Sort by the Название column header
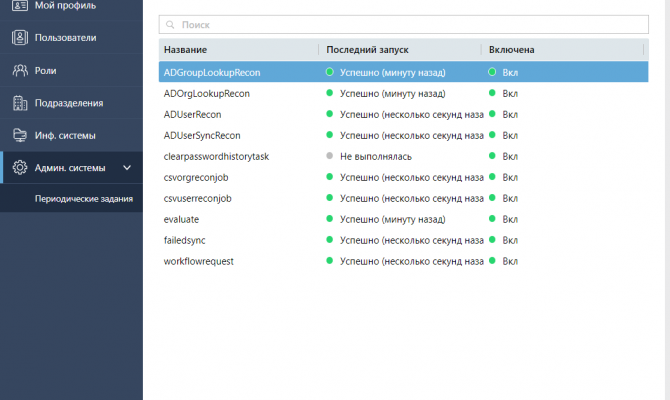Image resolution: width=670 pixels, height=400 pixels. [186, 49]
